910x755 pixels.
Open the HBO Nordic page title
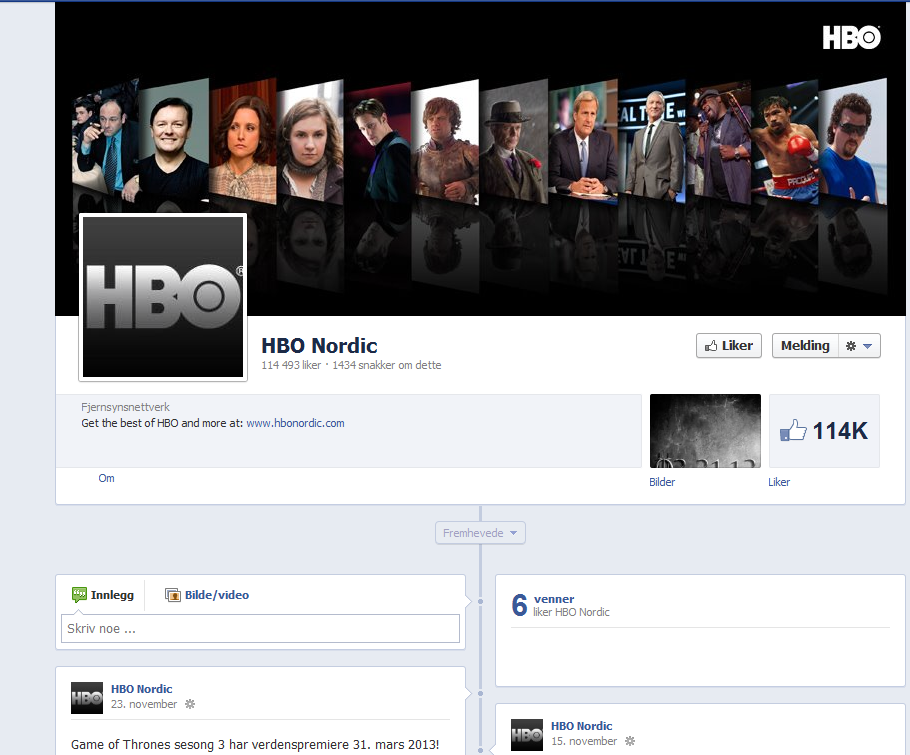coord(319,346)
